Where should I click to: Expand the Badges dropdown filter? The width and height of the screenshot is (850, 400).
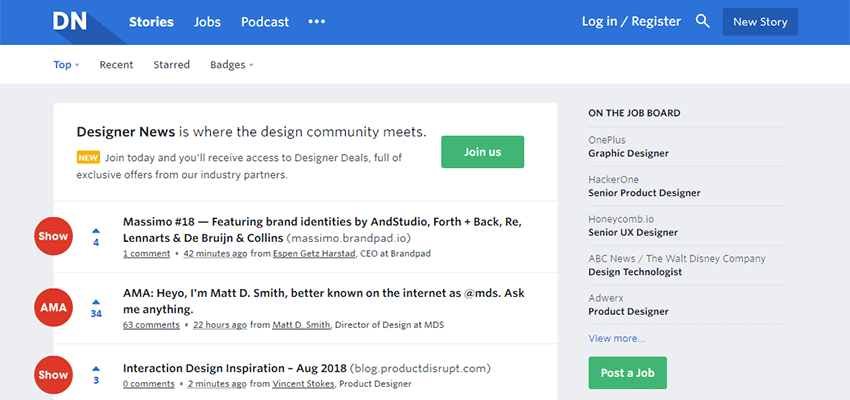[231, 65]
